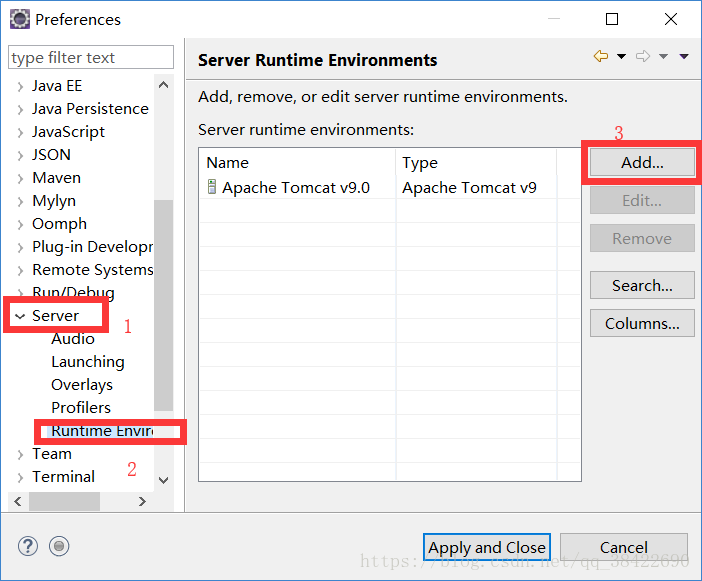
Task: Click the Apache Tomcat v9.0 server icon
Action: point(212,187)
